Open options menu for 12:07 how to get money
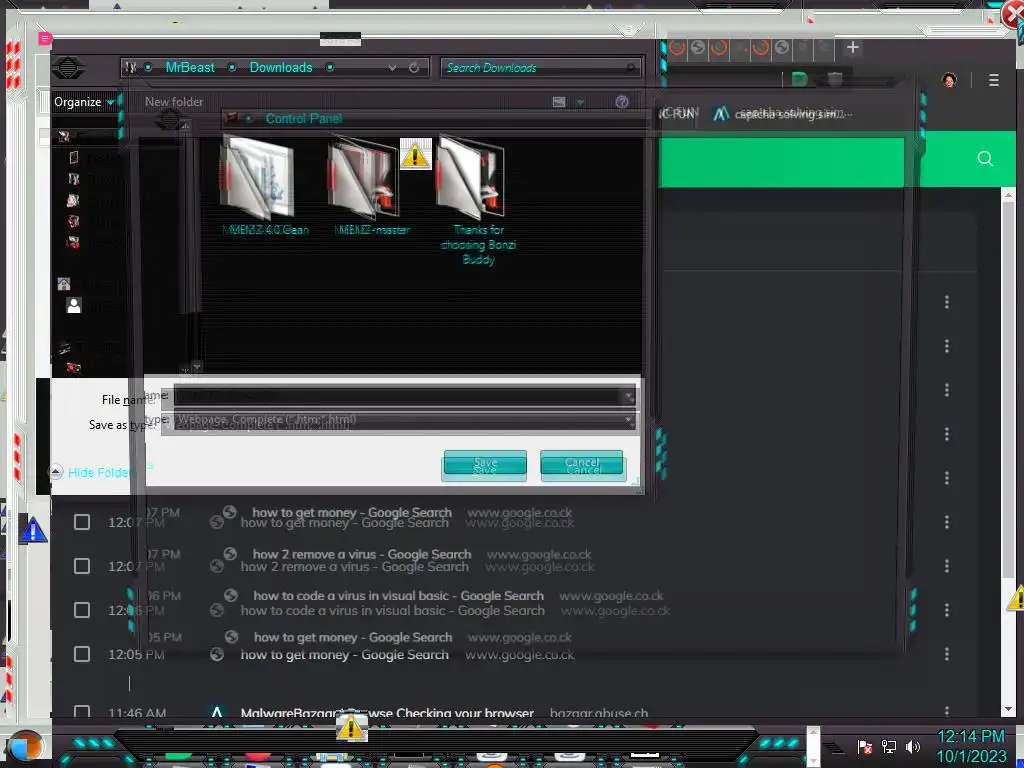 pyautogui.click(x=946, y=522)
